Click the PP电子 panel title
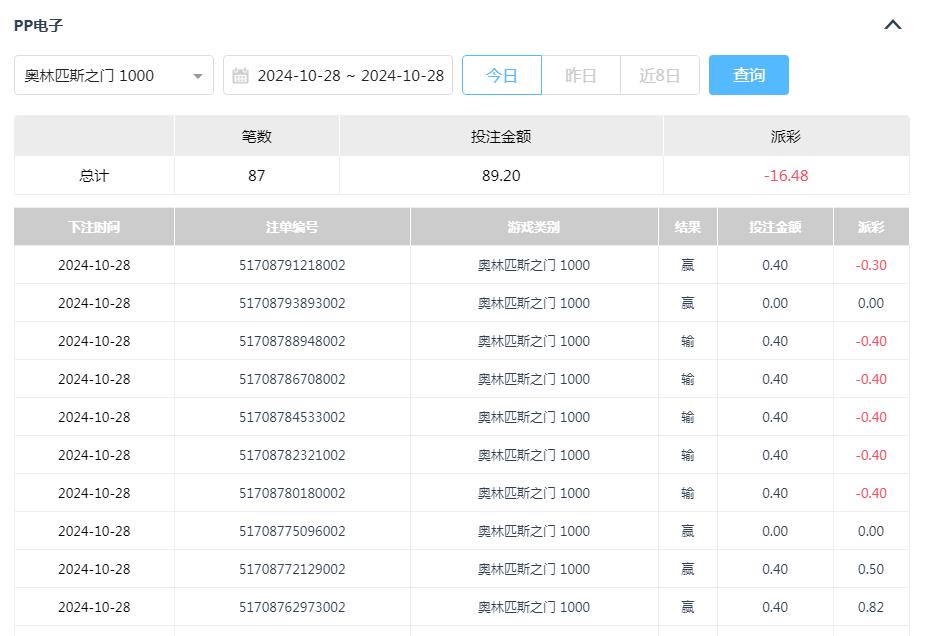Image resolution: width=930 pixels, height=636 pixels. [37, 25]
